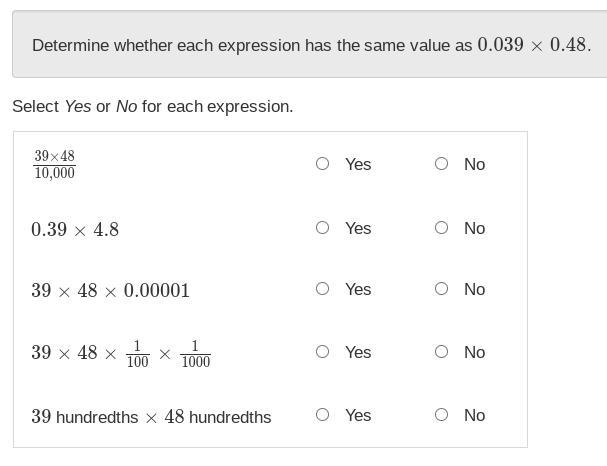Select Yes for 39 hundredths × 48 hundredths
This screenshot has height=466, width=607.
(322, 415)
